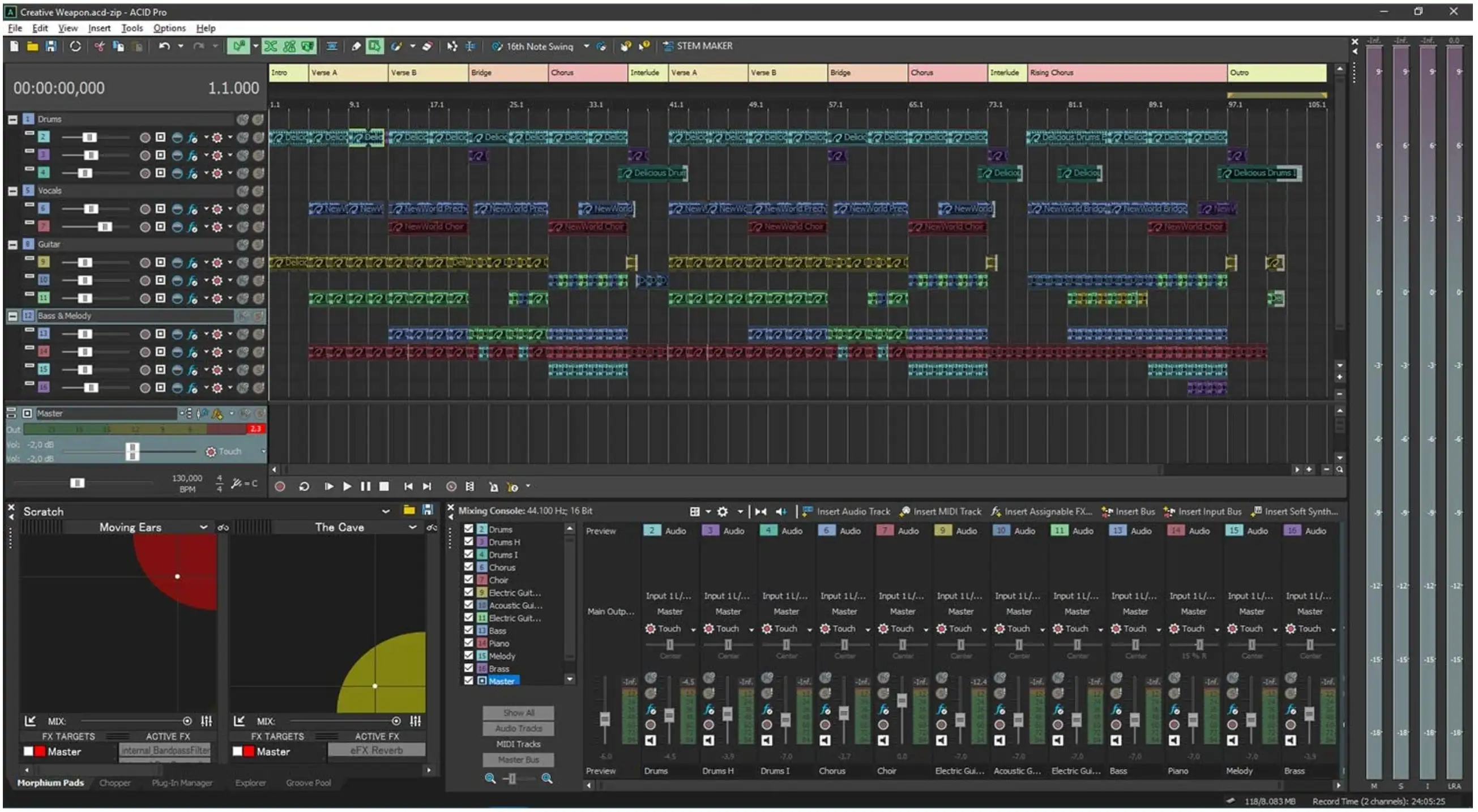Click the Master volume fader handle
The width and height of the screenshot is (1478, 812).
point(132,452)
